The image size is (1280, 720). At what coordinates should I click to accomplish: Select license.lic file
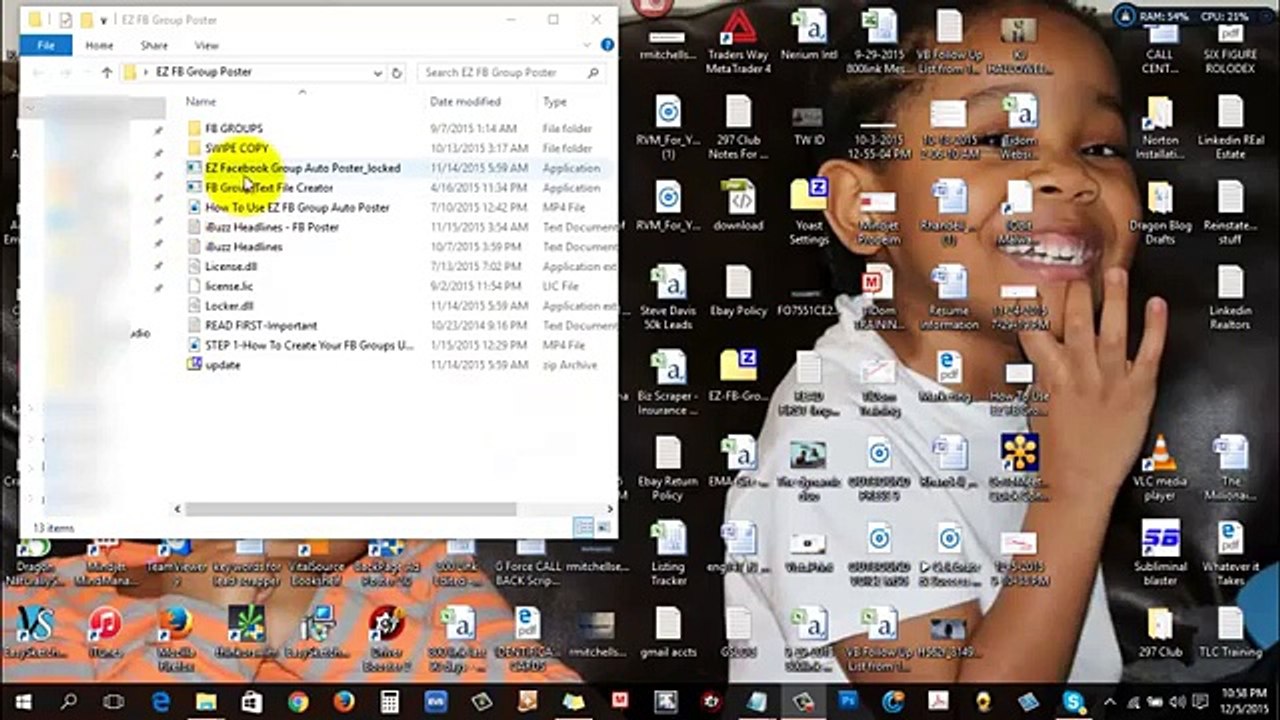[x=229, y=286]
